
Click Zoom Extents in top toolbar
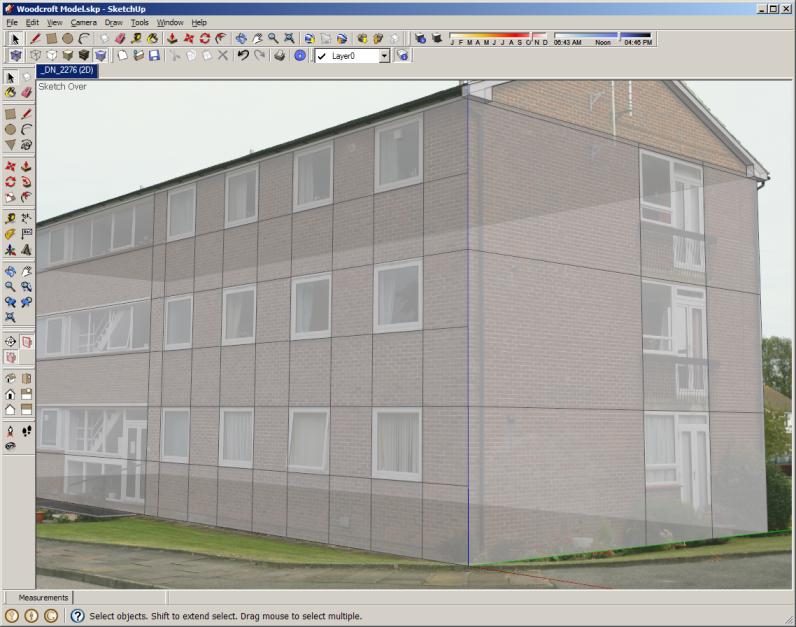[289, 39]
